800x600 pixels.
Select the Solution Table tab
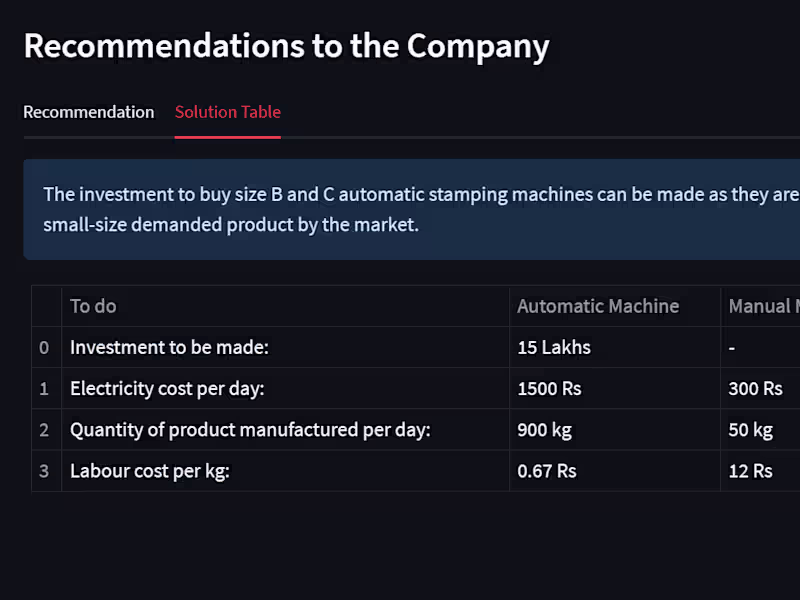[227, 112]
